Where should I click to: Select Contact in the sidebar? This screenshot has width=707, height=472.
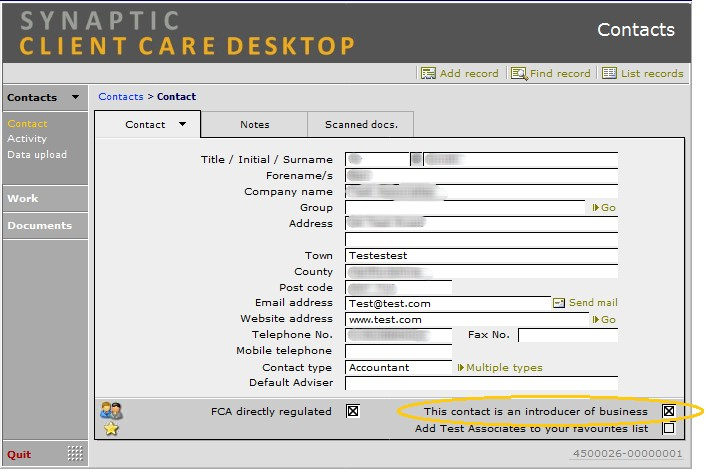[27, 124]
